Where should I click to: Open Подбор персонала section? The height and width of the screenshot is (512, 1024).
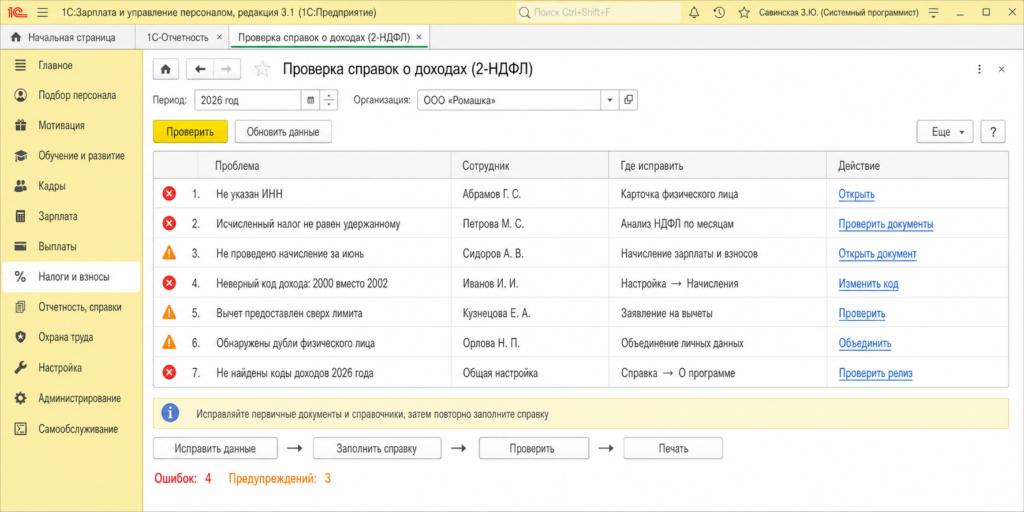(71, 95)
